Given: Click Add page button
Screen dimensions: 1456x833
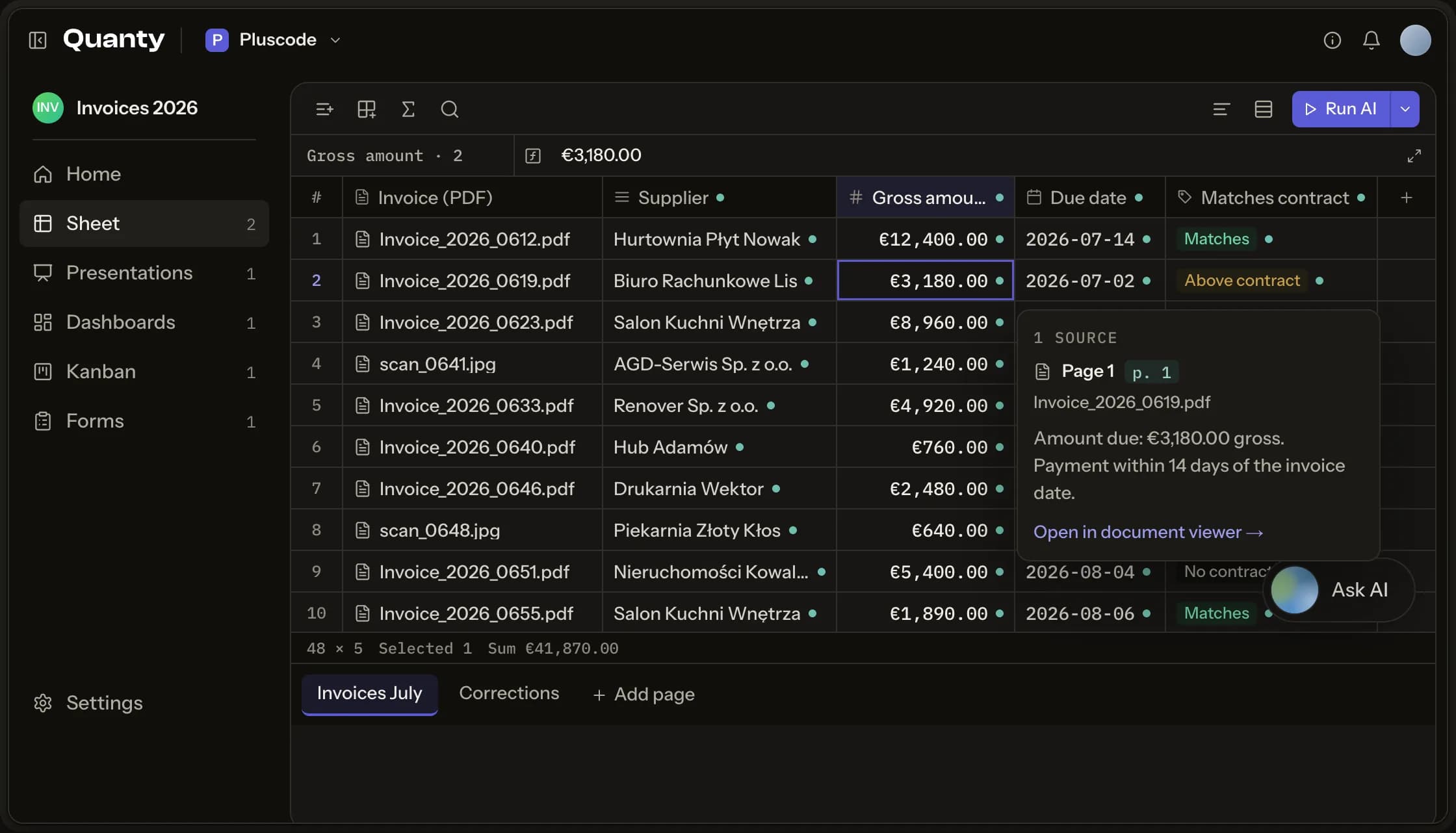Looking at the screenshot, I should [643, 695].
